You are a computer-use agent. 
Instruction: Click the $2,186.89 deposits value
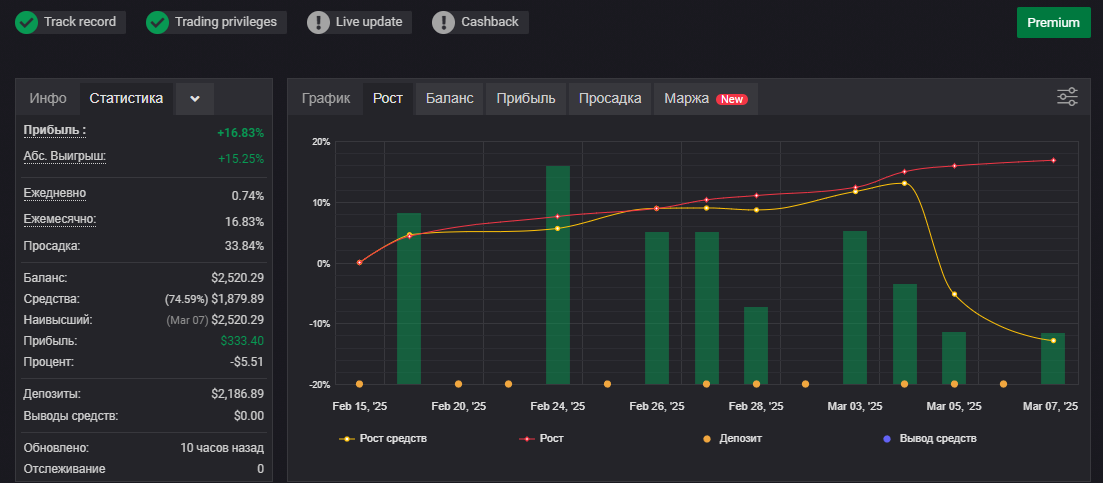(x=238, y=394)
